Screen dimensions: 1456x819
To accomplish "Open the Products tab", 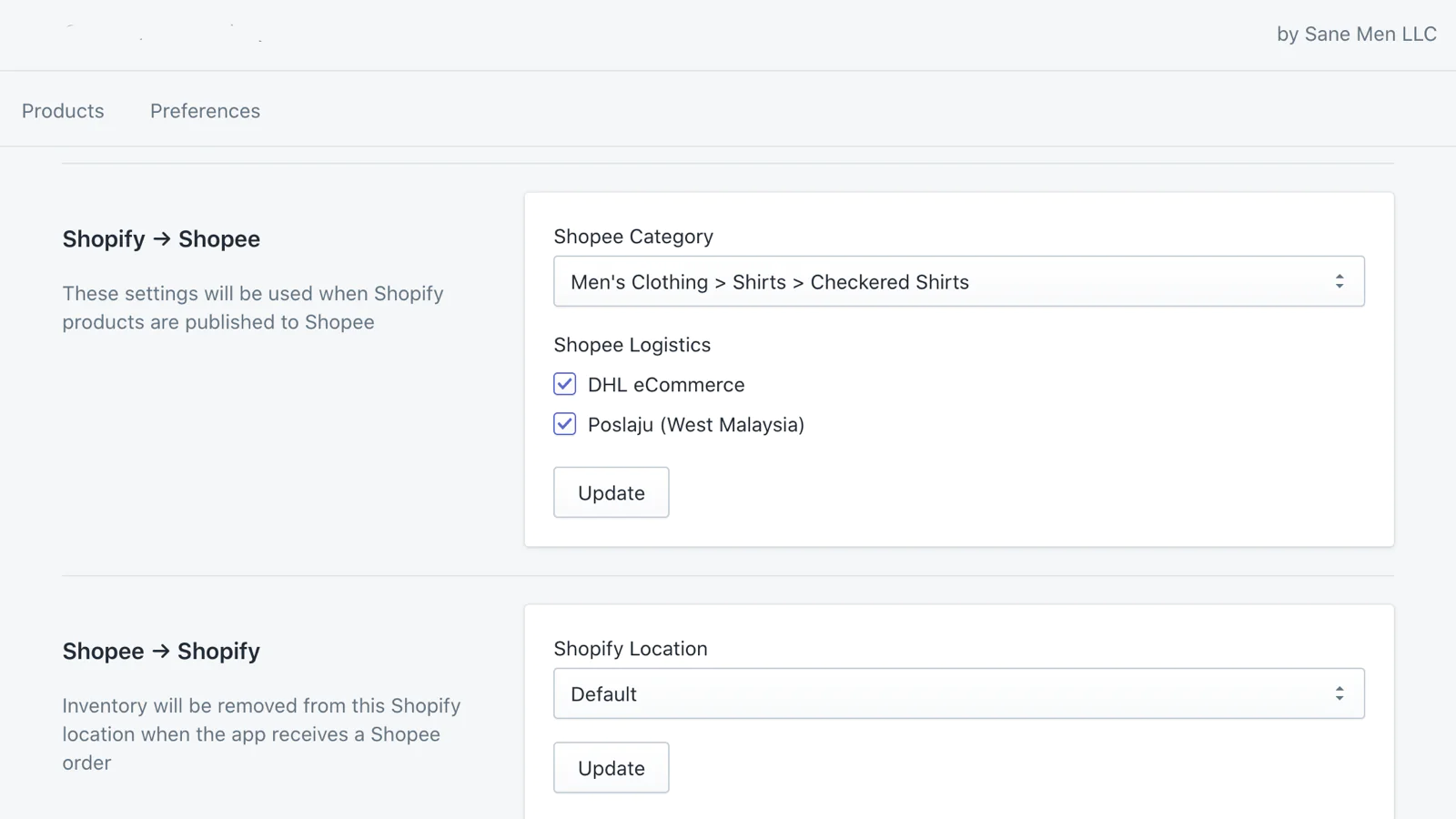I will [x=63, y=111].
